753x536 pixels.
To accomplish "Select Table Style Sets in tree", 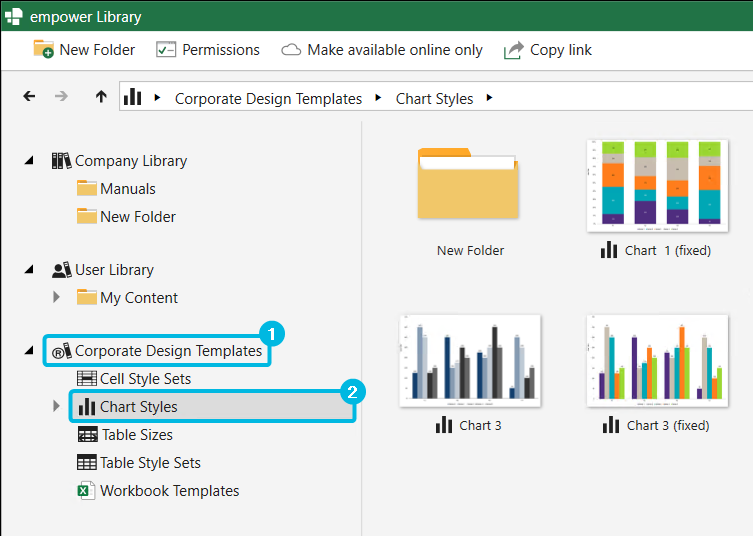I will [x=150, y=463].
